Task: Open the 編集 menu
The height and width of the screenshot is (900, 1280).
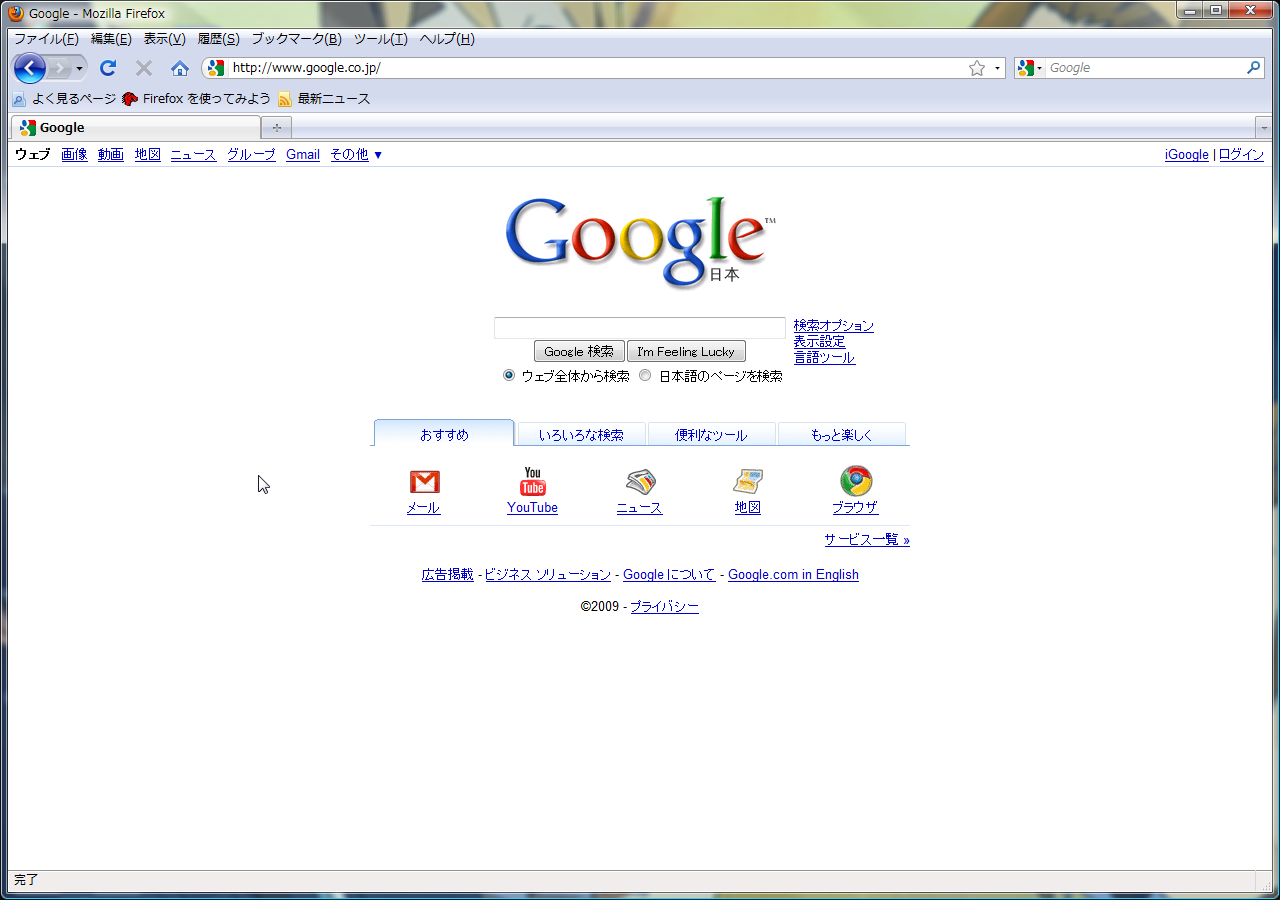Action: (111, 39)
